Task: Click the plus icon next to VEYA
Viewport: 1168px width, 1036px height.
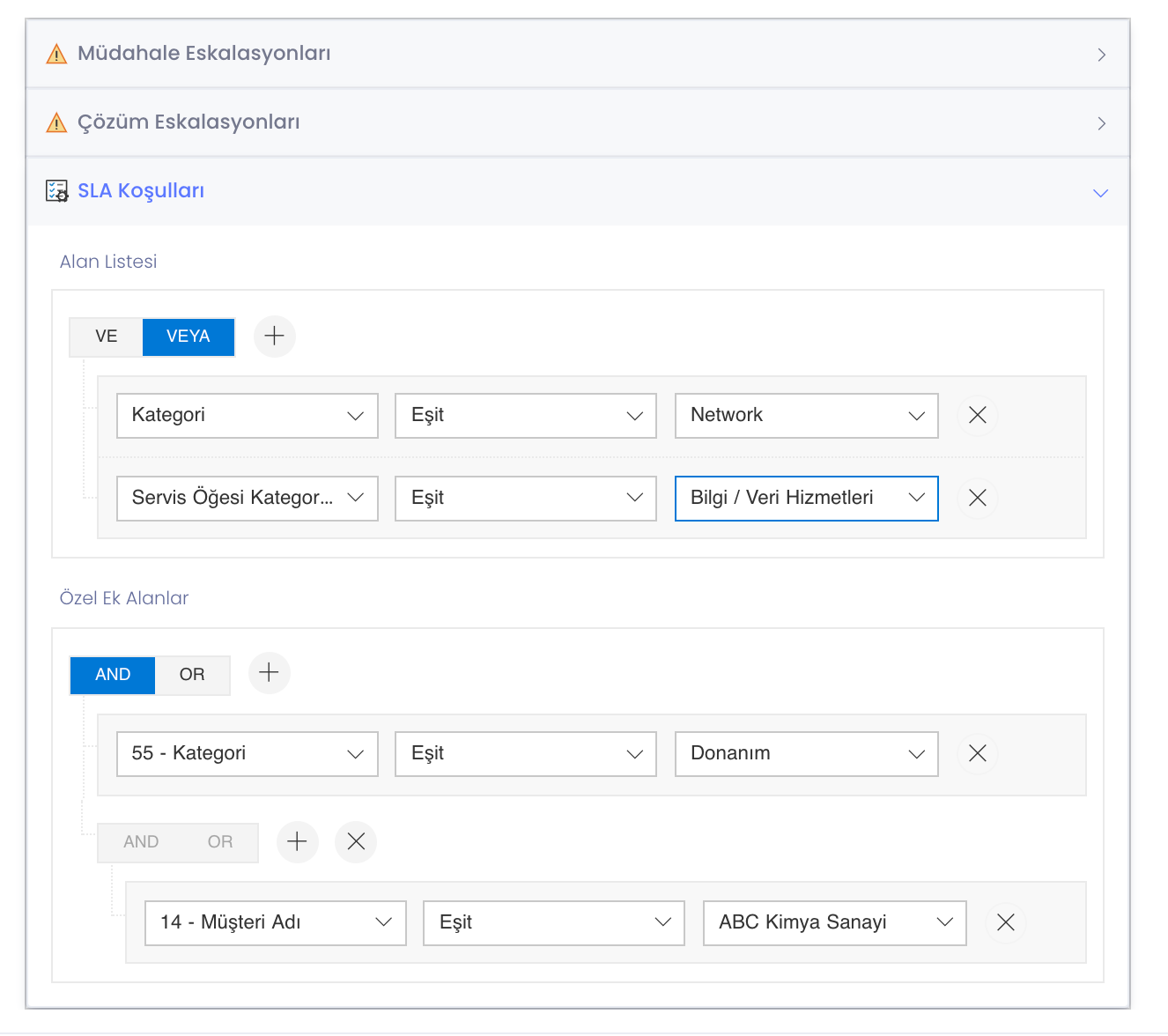Action: [275, 337]
